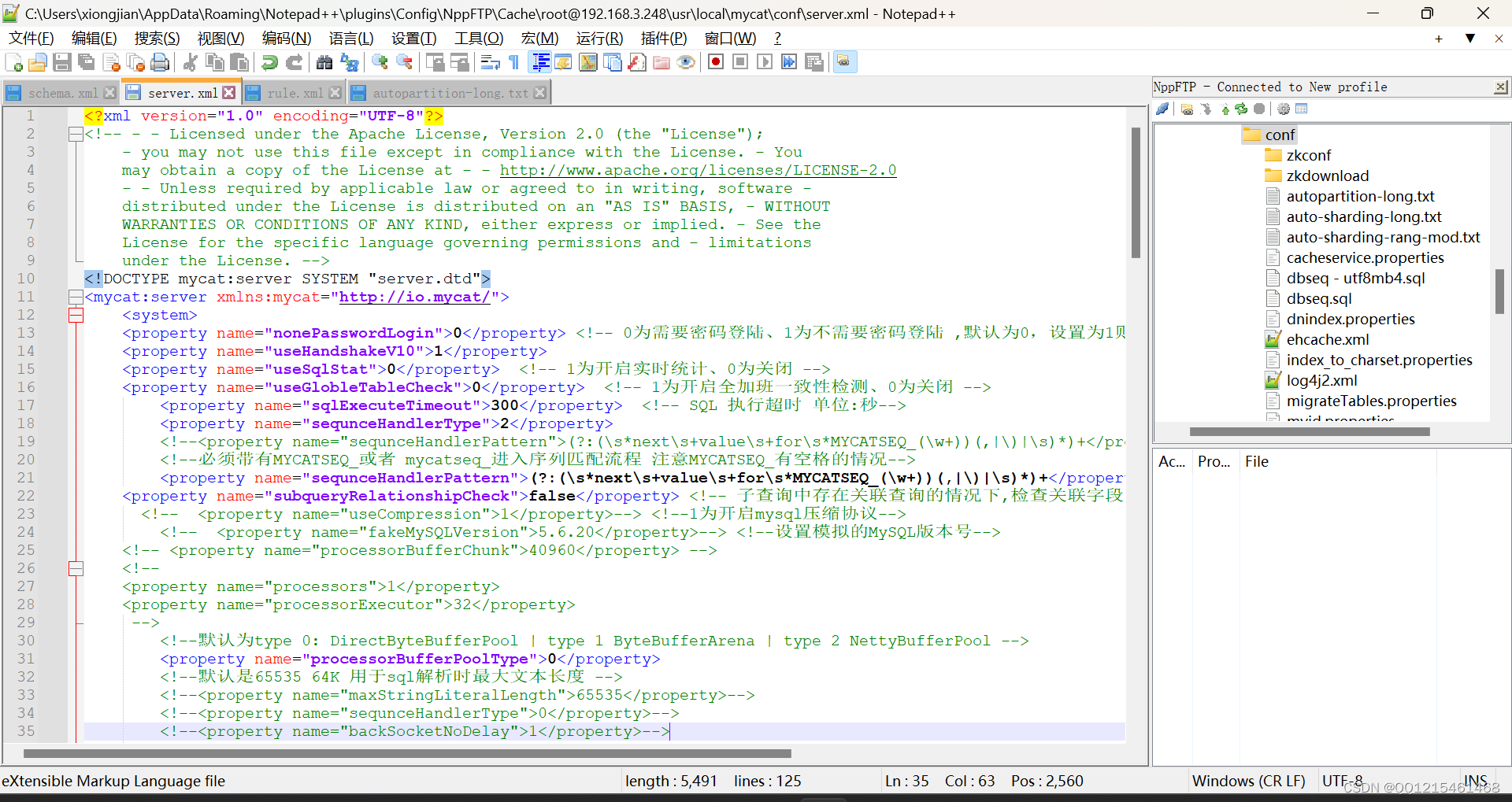Open Find with the binoculars icon

pyautogui.click(x=324, y=62)
